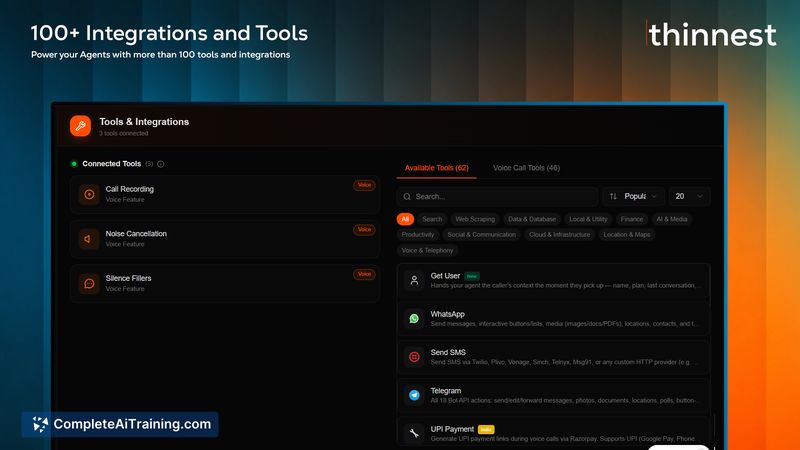Switch to Available Tools (62) tab
This screenshot has height=450, width=800.
click(x=437, y=168)
